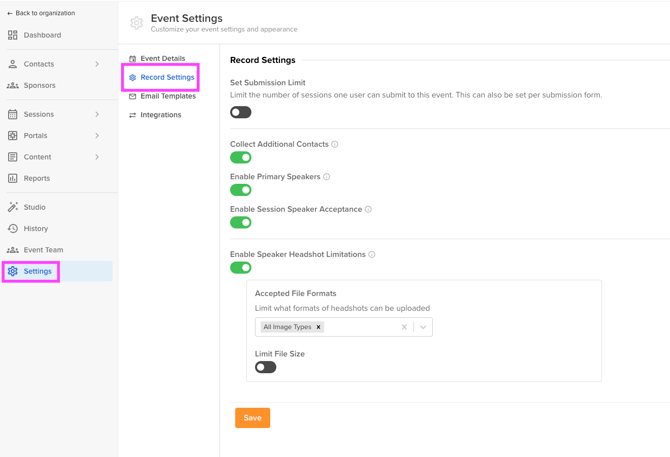Click Back to organization link
The image size is (670, 457).
[x=41, y=13]
